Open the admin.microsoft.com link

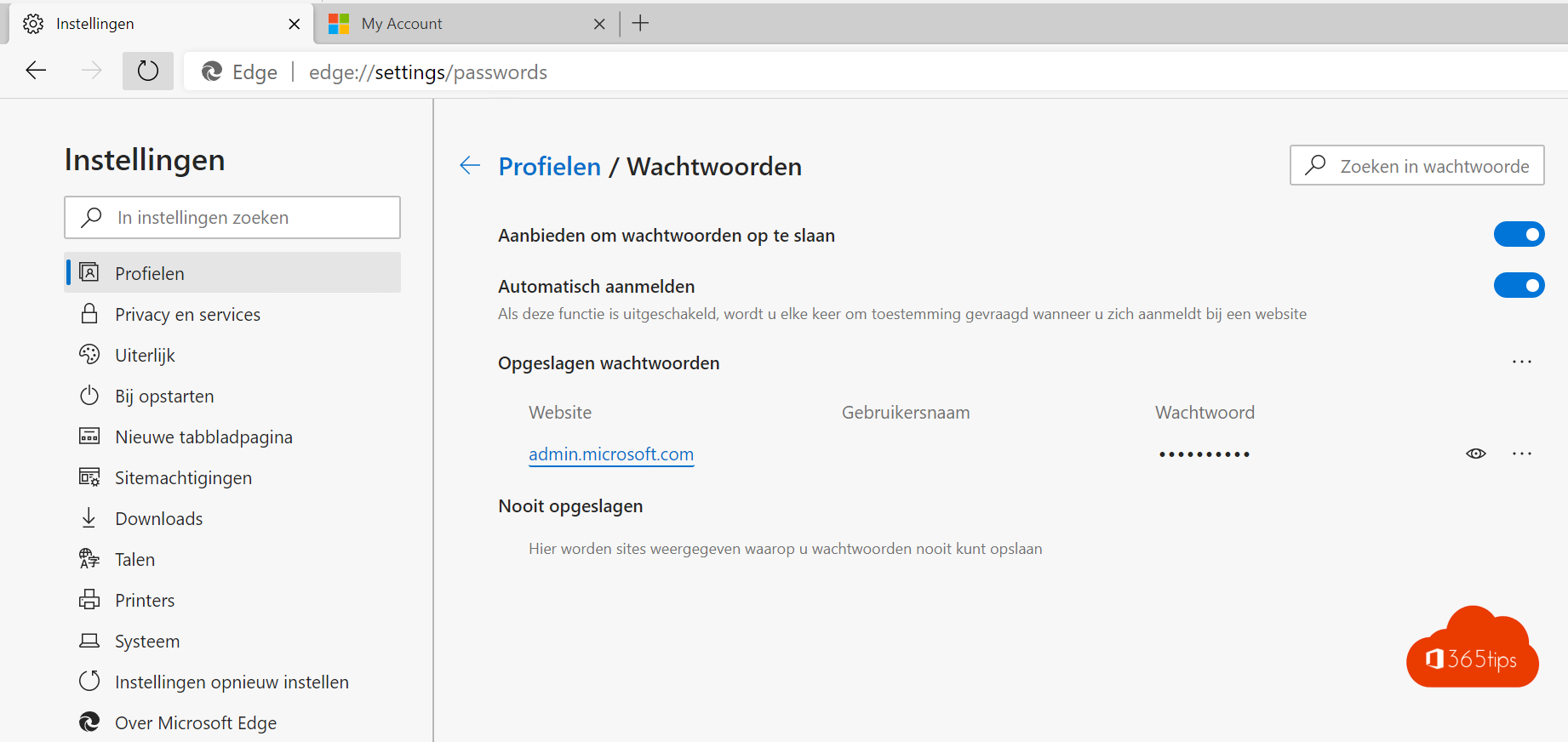click(x=611, y=454)
